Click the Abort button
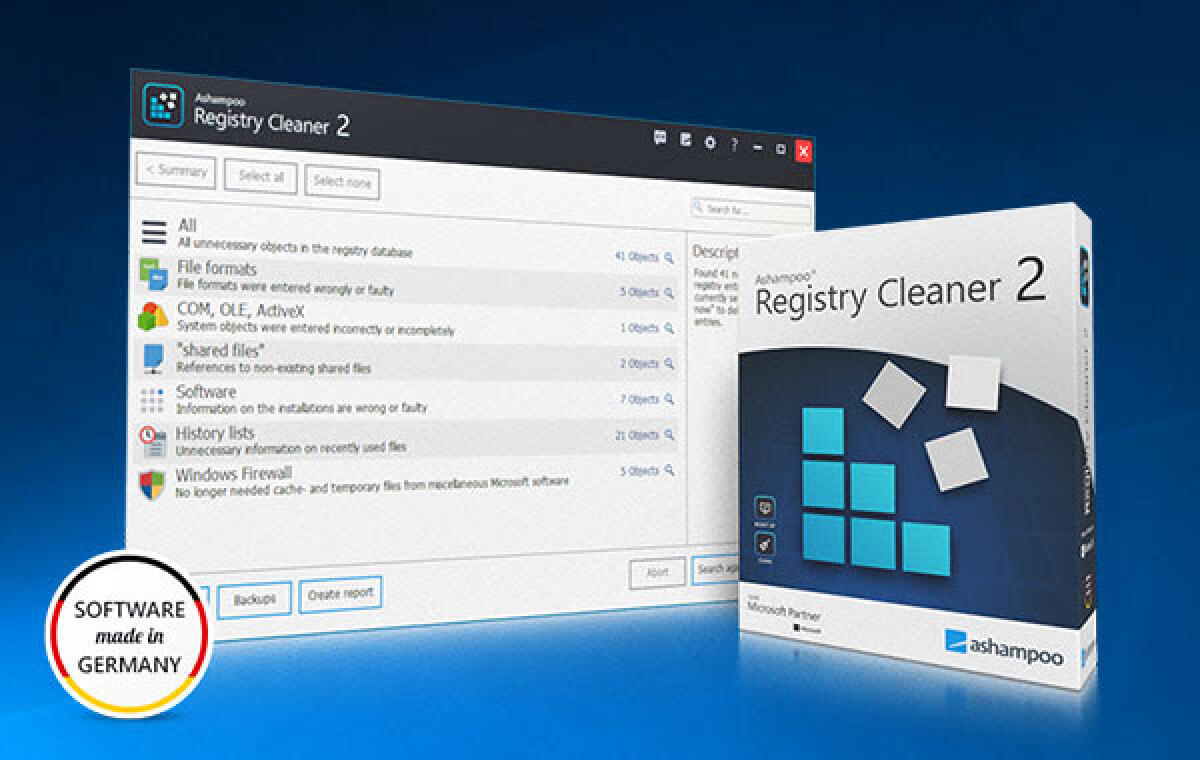 pos(657,571)
